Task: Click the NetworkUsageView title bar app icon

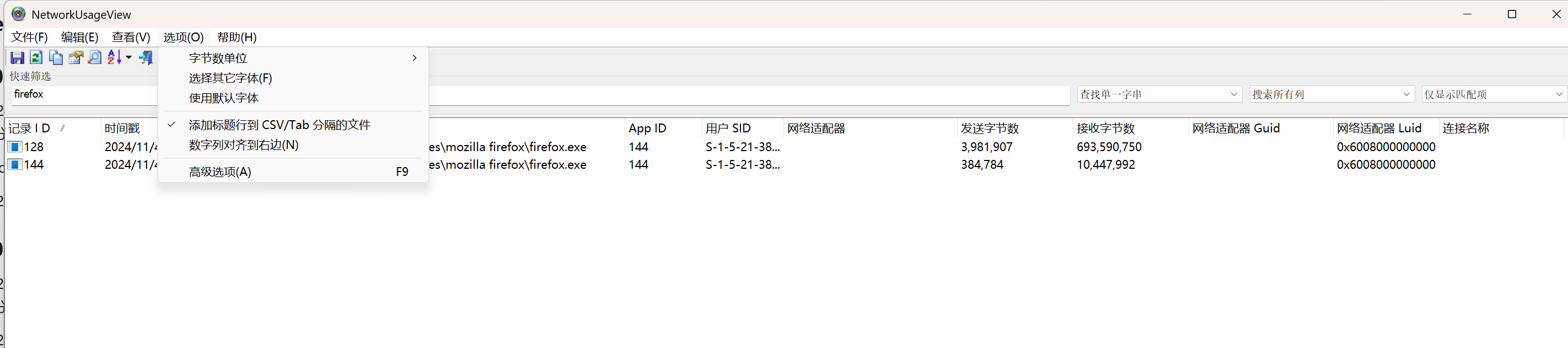Action: (18, 14)
